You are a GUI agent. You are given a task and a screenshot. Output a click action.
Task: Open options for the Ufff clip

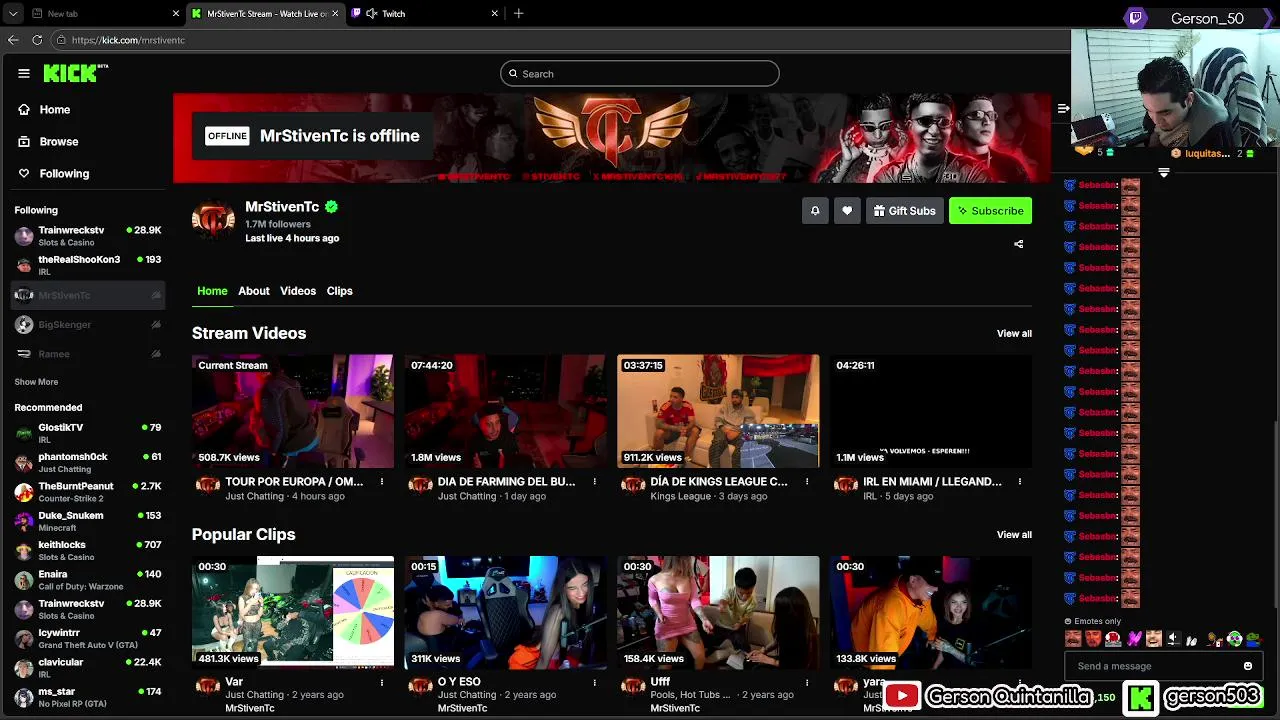point(807,683)
